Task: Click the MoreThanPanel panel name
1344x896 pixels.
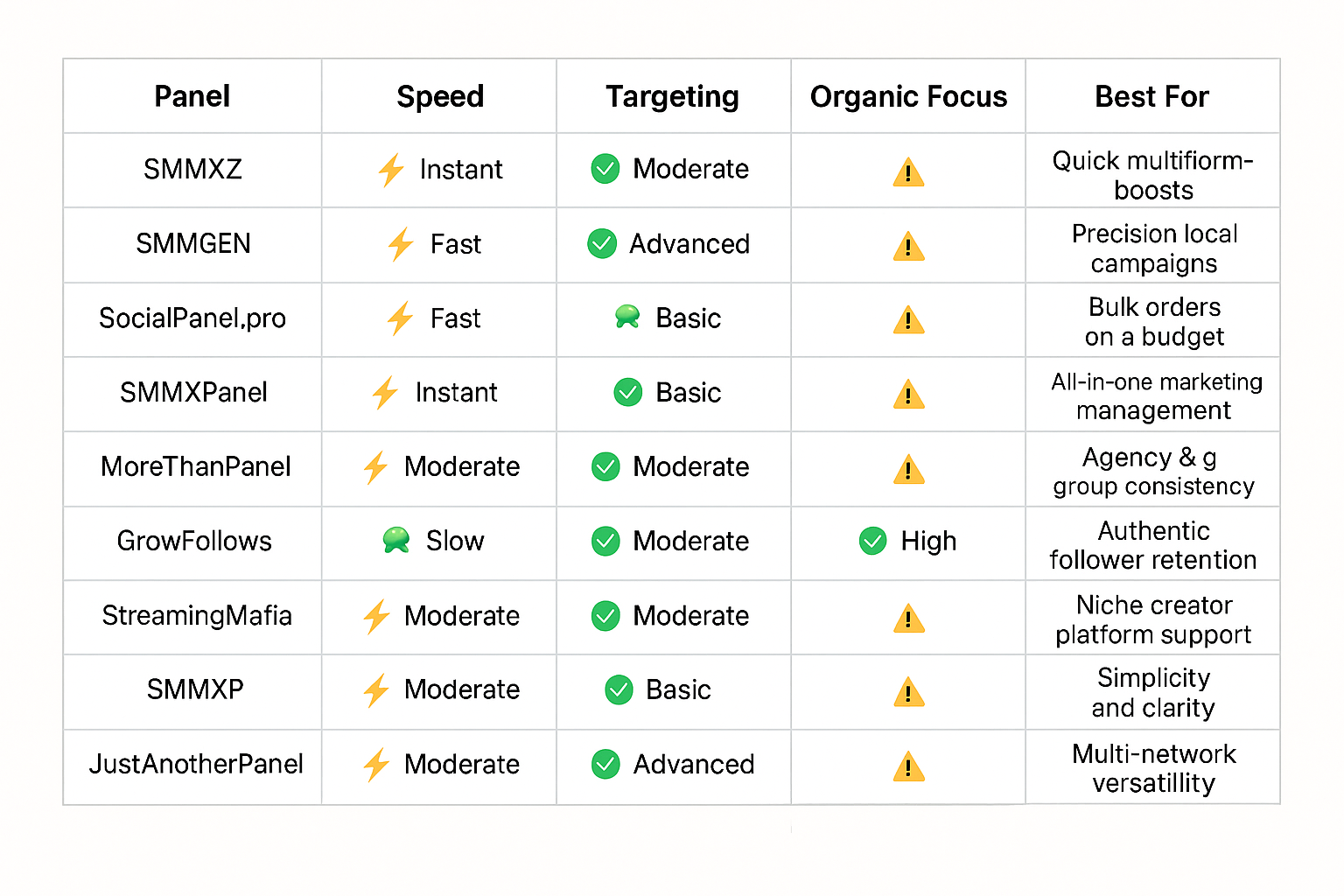Action: tap(196, 466)
